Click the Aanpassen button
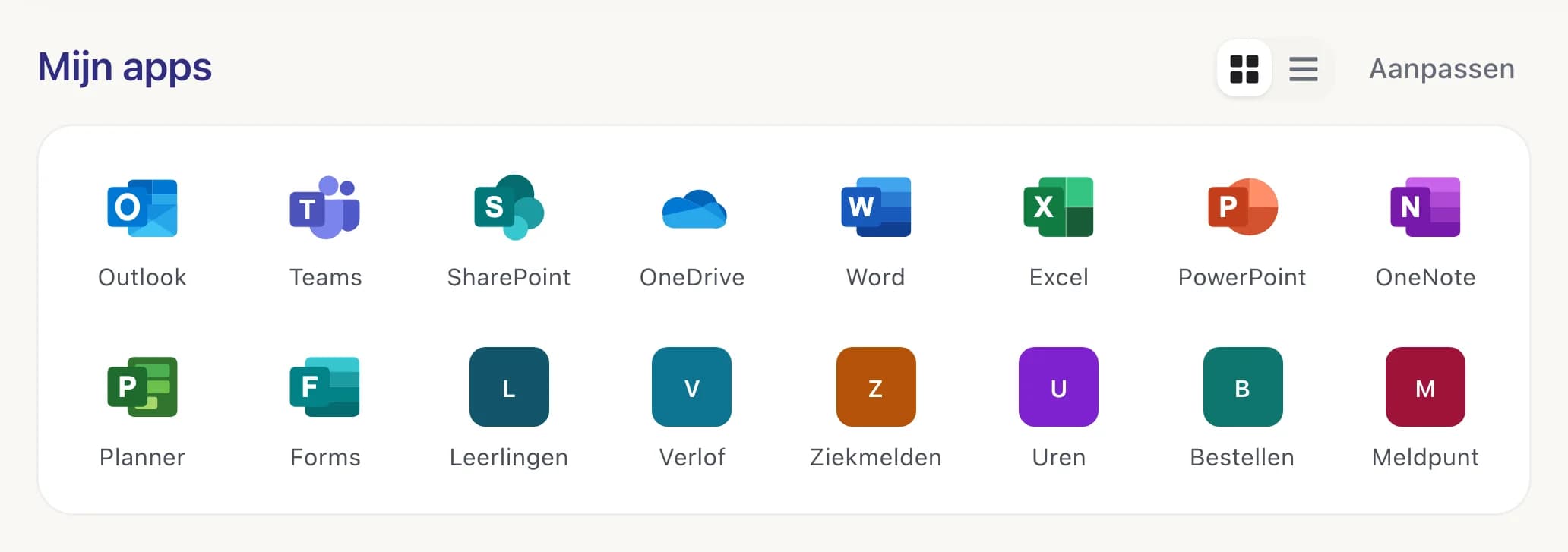Screen dimensions: 1568x552 1442,69
